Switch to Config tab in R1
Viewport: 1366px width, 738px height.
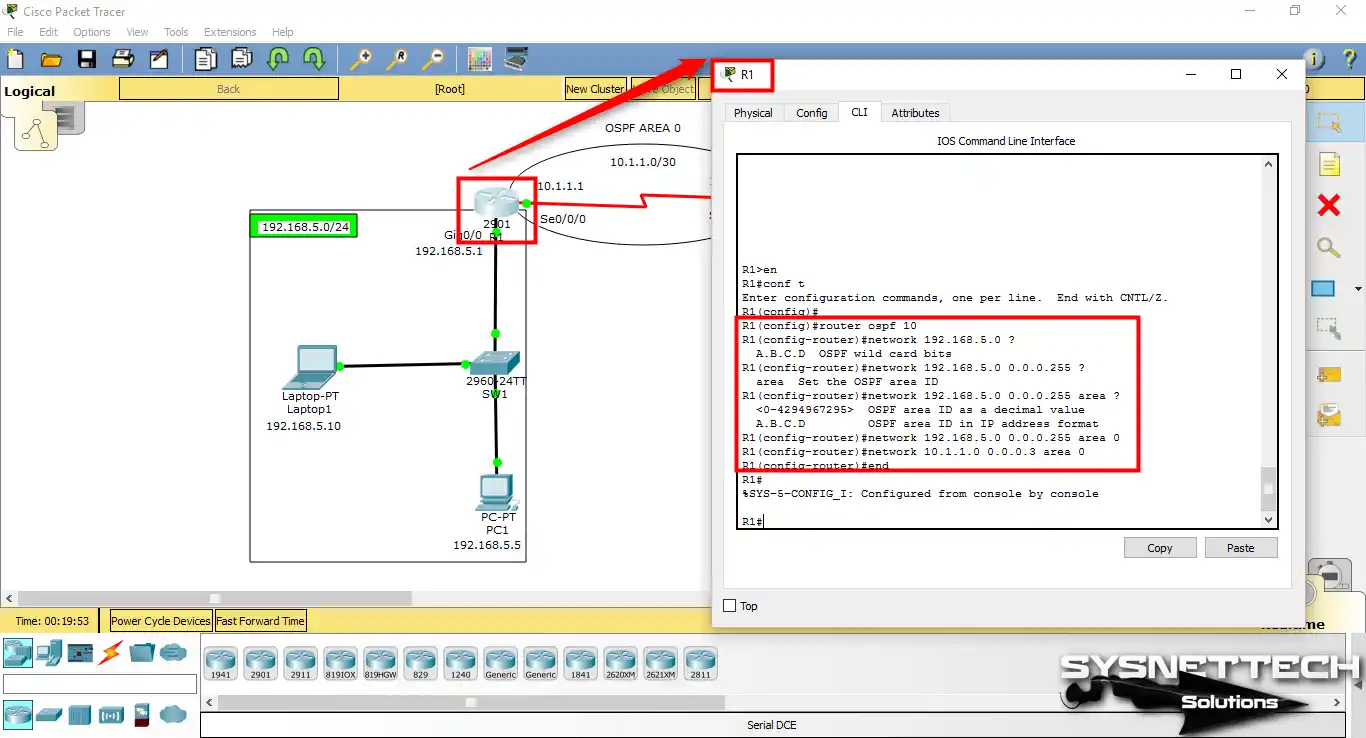pos(812,113)
